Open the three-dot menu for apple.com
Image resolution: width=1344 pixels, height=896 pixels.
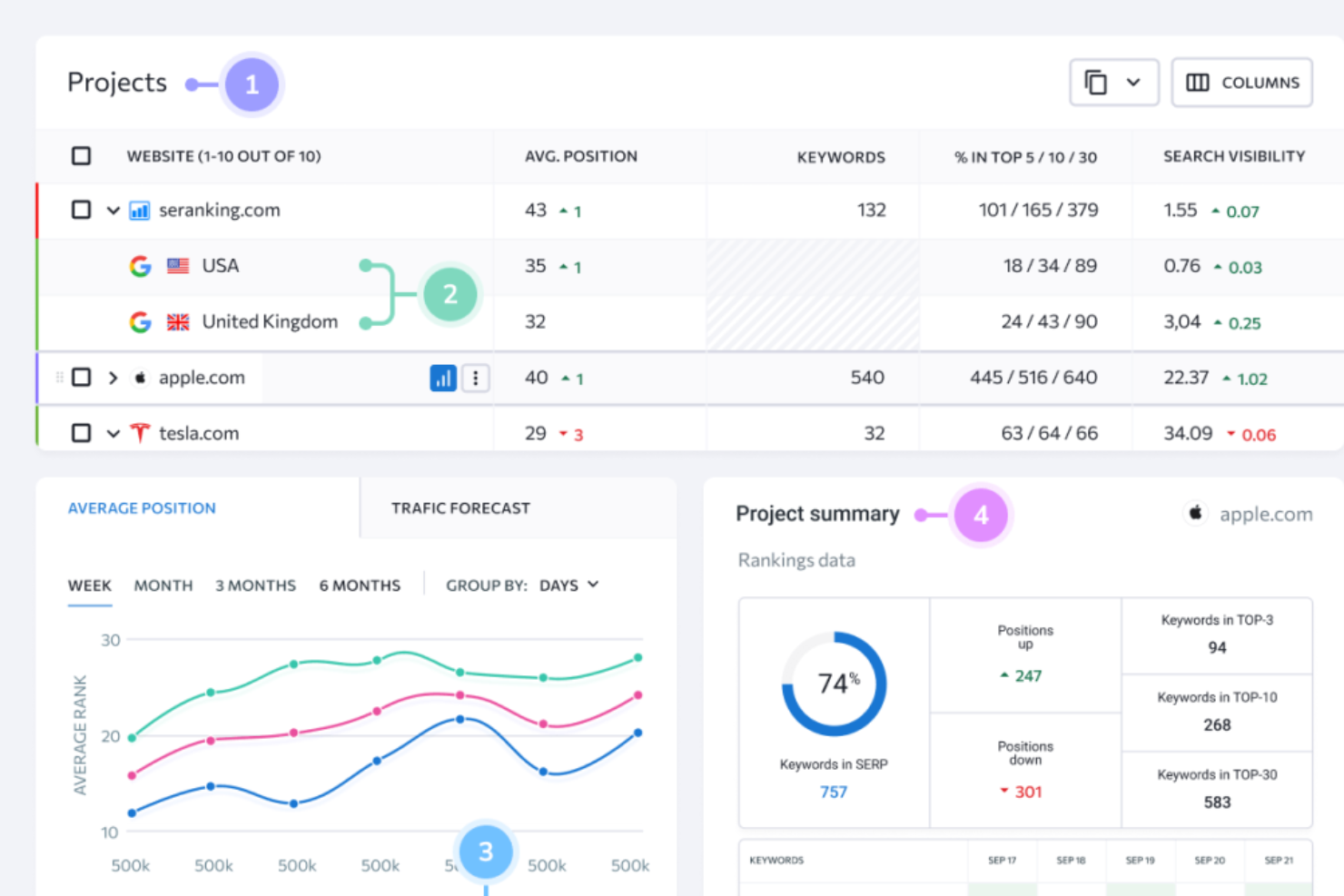click(x=476, y=379)
